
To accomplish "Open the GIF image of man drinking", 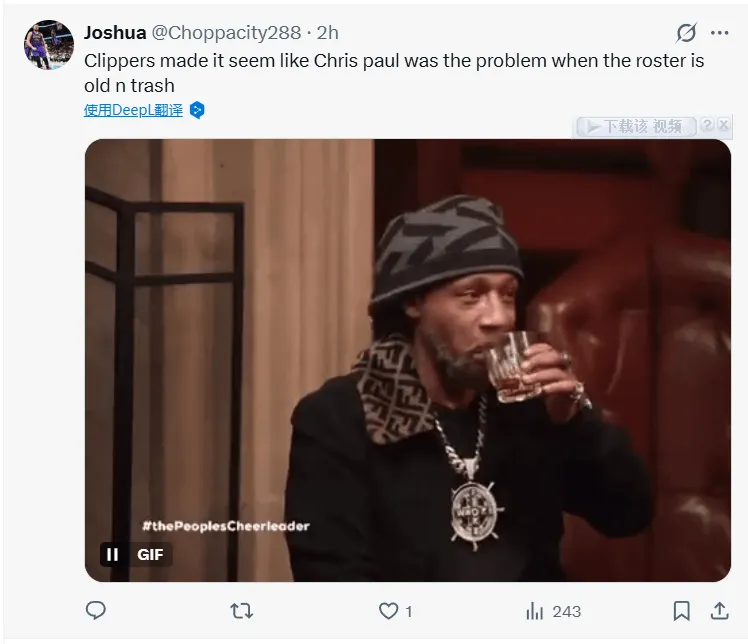I will 407,360.
